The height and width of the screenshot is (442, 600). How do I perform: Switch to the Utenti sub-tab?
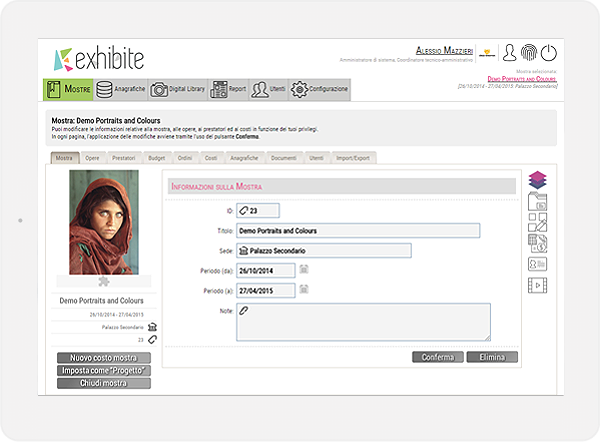pos(316,158)
